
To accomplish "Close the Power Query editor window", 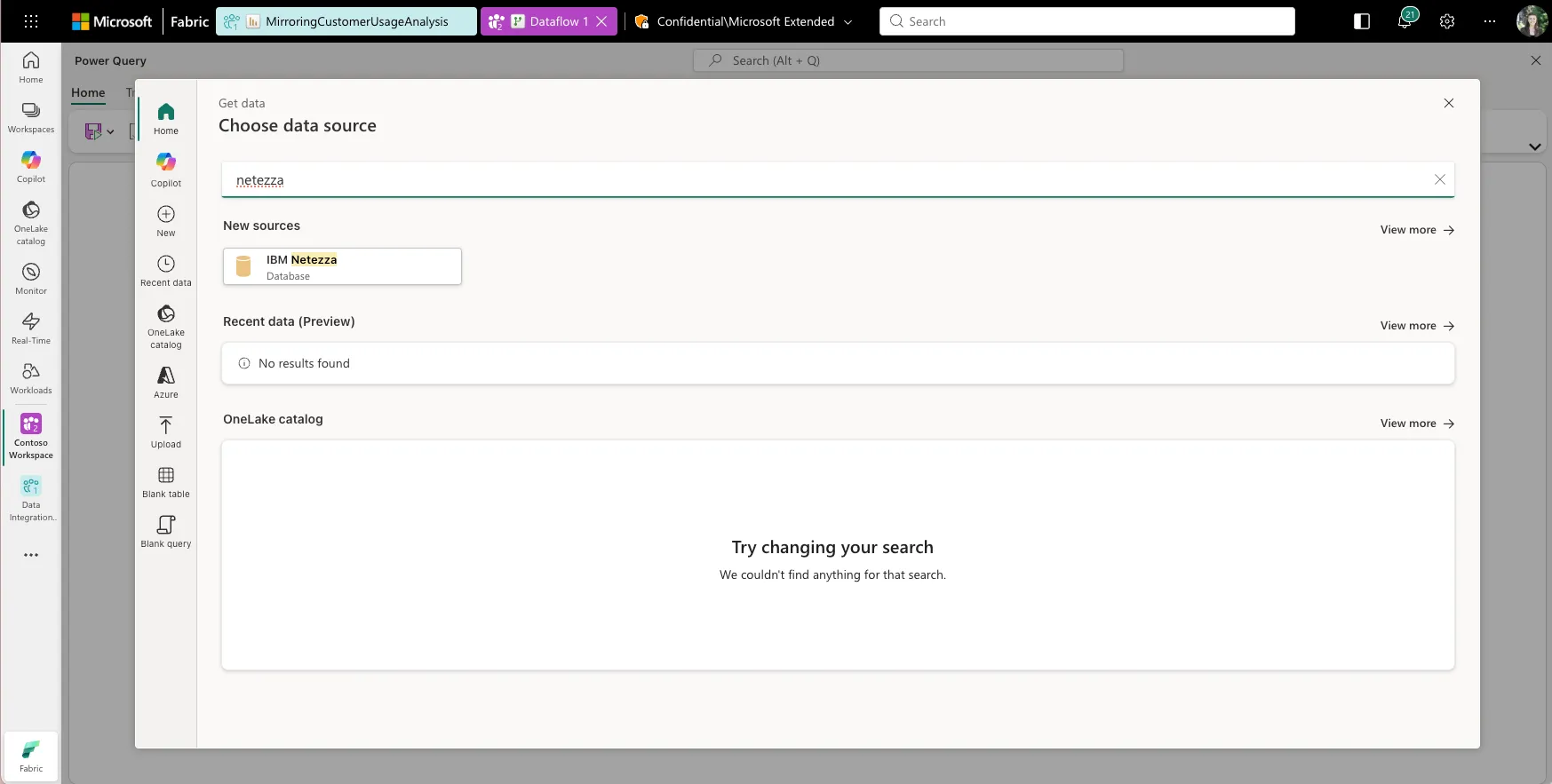I will (1536, 60).
